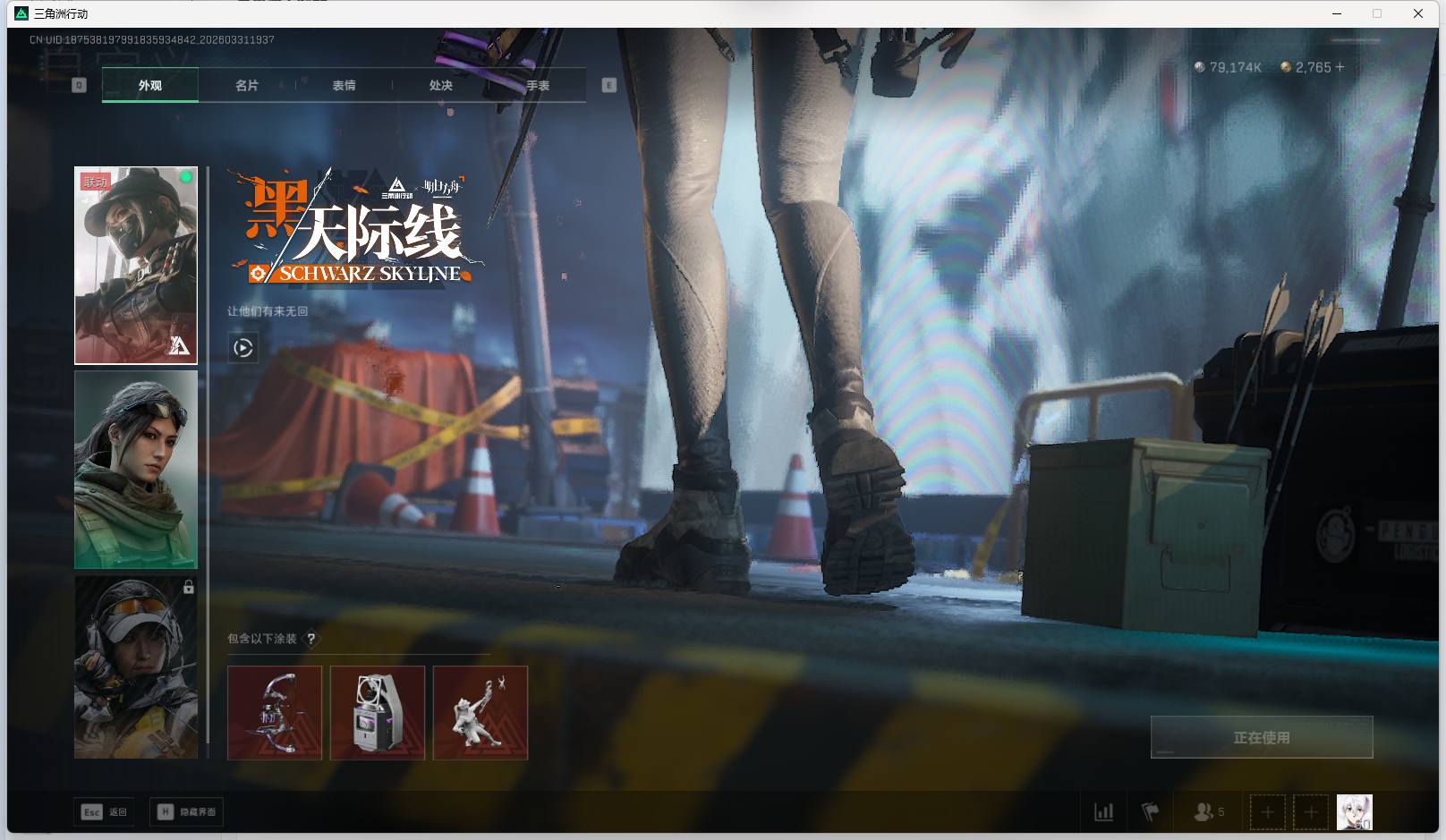Switch to the 外观 tab
This screenshot has width=1446, height=840.
(x=150, y=85)
